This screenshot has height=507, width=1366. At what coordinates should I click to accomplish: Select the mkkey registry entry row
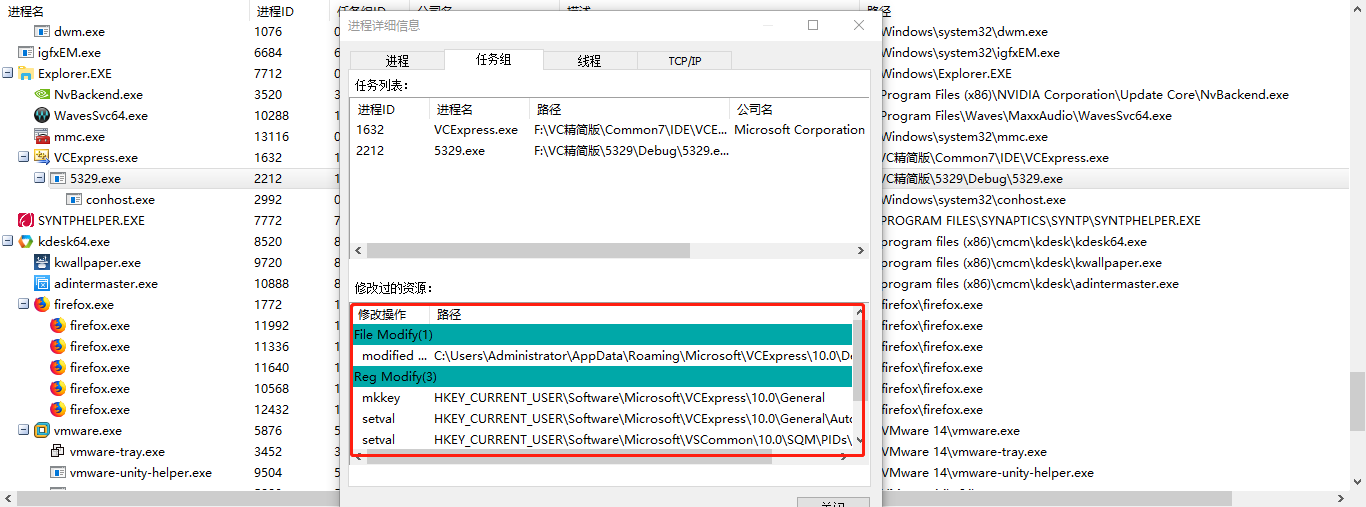pos(603,398)
